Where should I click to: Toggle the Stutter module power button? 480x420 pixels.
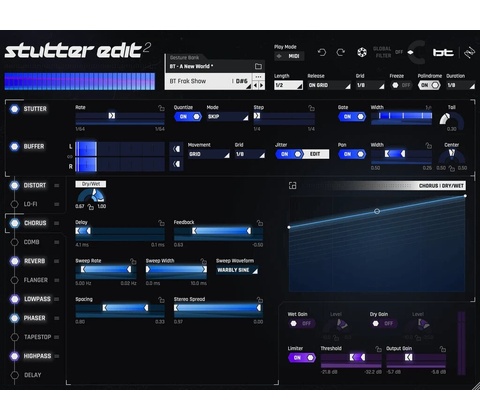(x=14, y=109)
